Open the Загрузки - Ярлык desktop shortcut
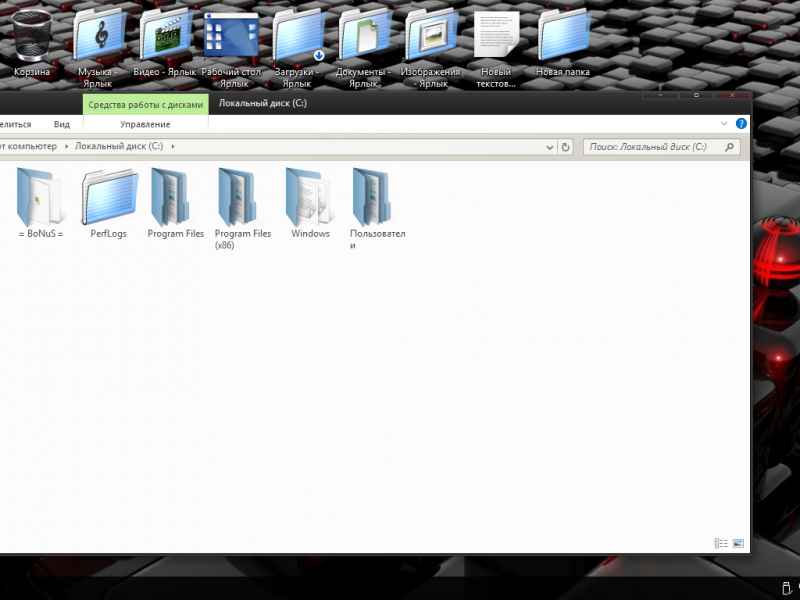This screenshot has width=800, height=600. [x=297, y=48]
